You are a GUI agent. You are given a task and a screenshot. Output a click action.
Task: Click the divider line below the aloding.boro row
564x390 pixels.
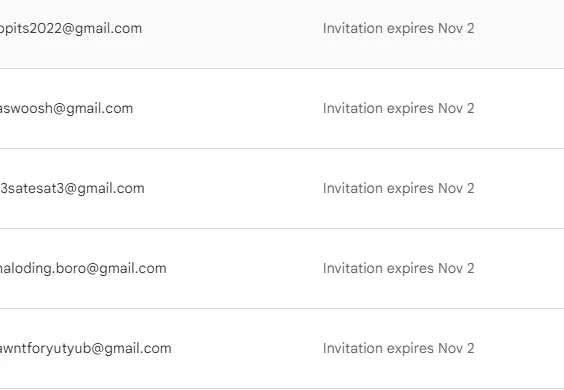click(282, 308)
